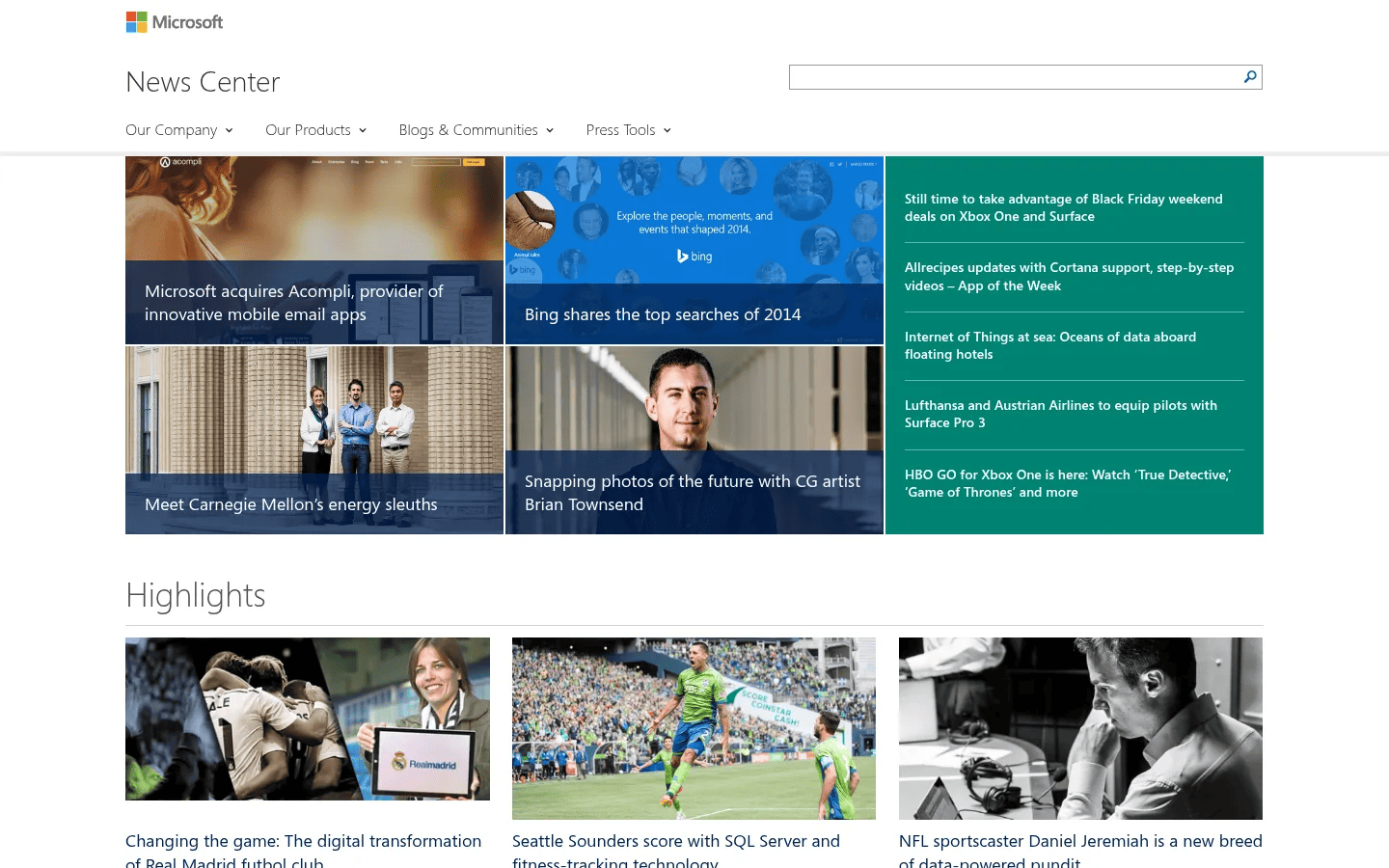Open Internet of Things at sea headline
This screenshot has width=1389, height=868.
[x=1050, y=345]
